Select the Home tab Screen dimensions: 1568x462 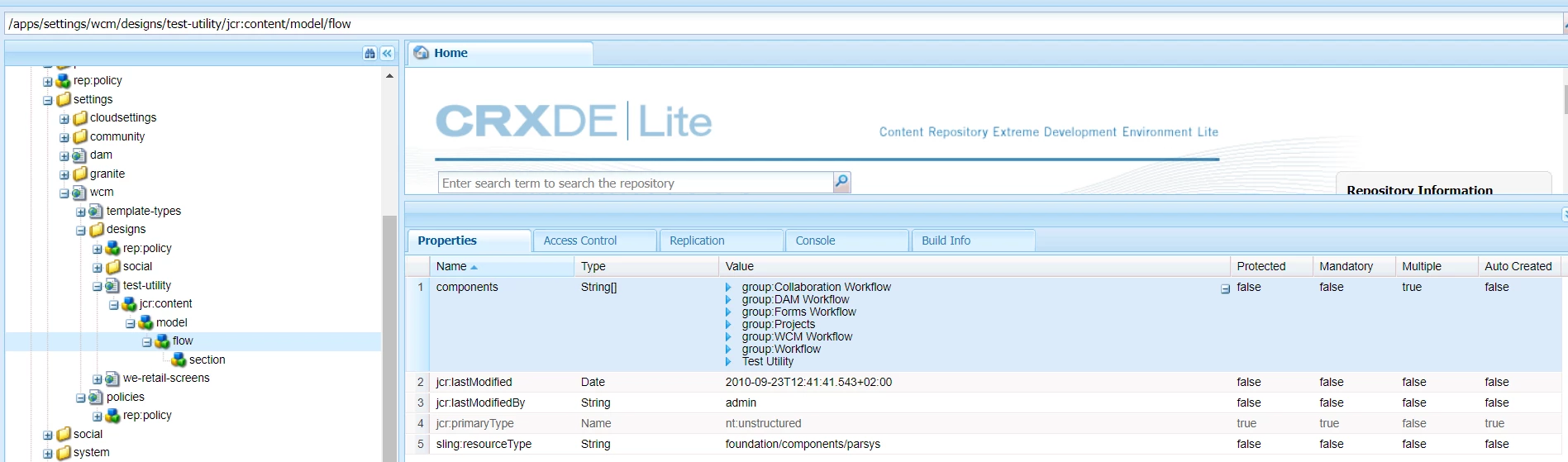tap(500, 54)
